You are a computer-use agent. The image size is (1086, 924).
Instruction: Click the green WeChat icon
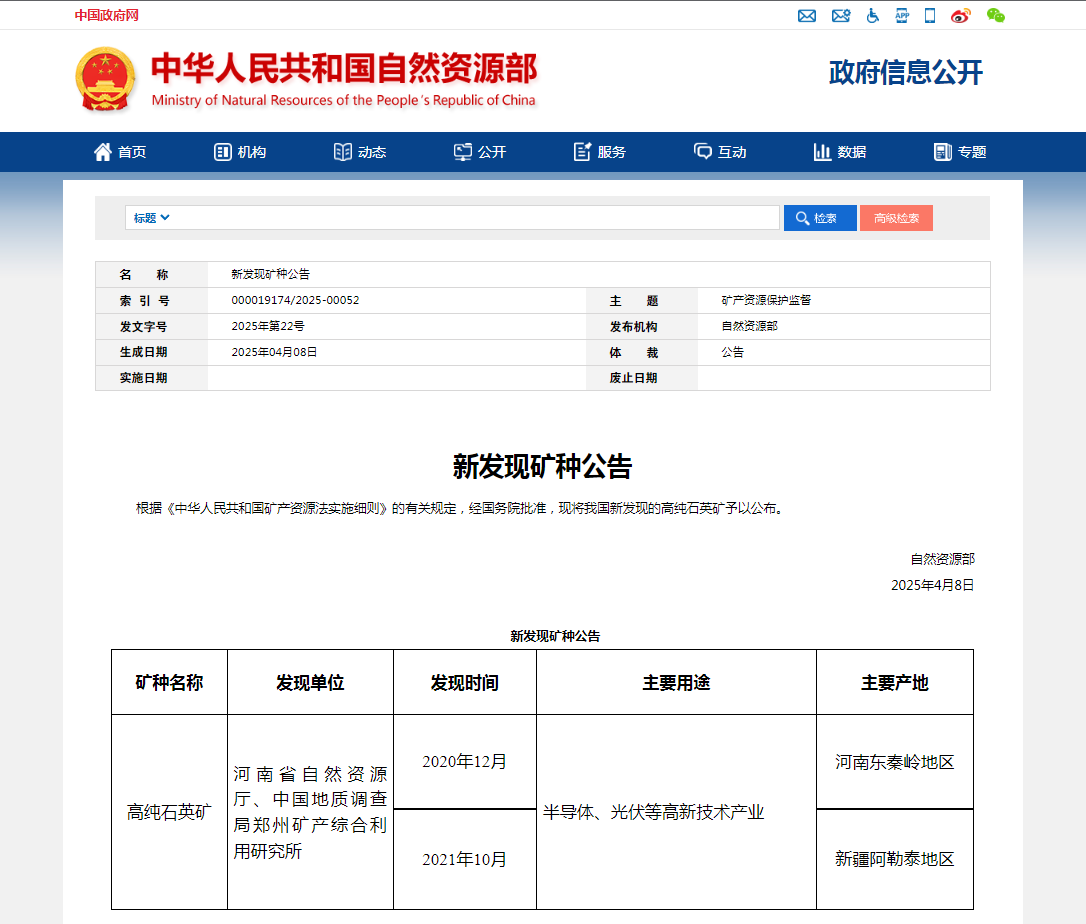pos(995,15)
